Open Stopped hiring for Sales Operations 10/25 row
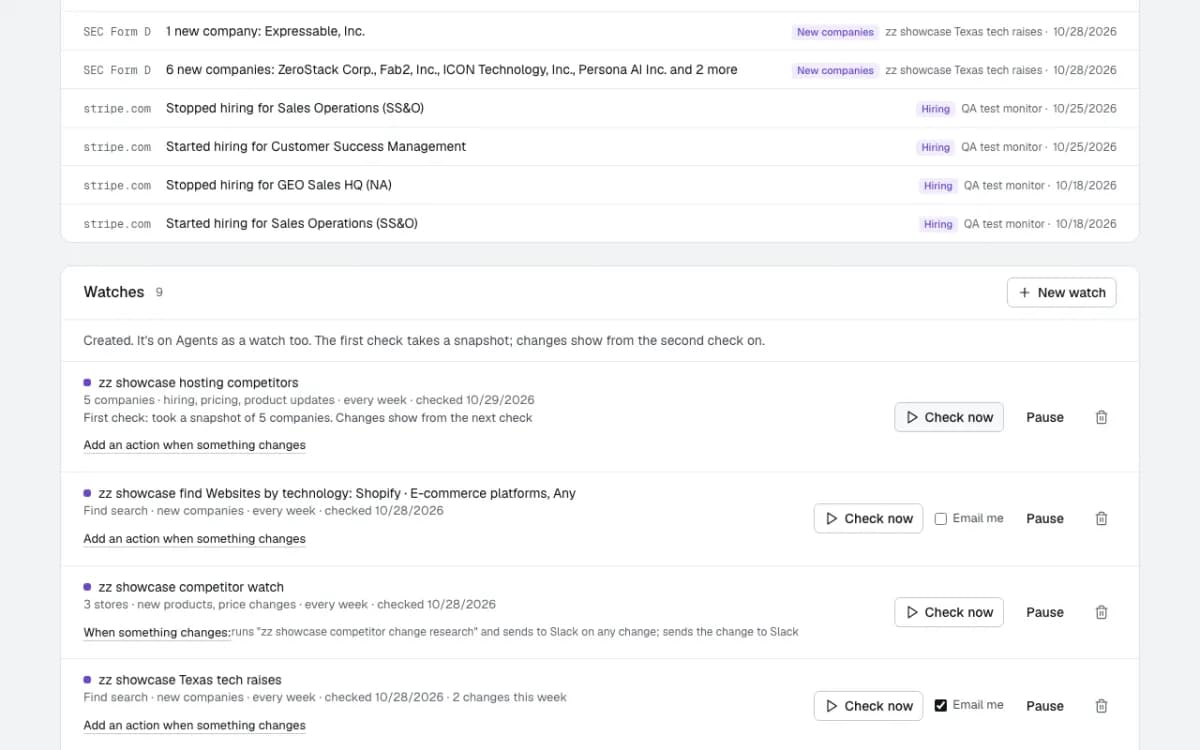1200x750 pixels. pos(600,108)
